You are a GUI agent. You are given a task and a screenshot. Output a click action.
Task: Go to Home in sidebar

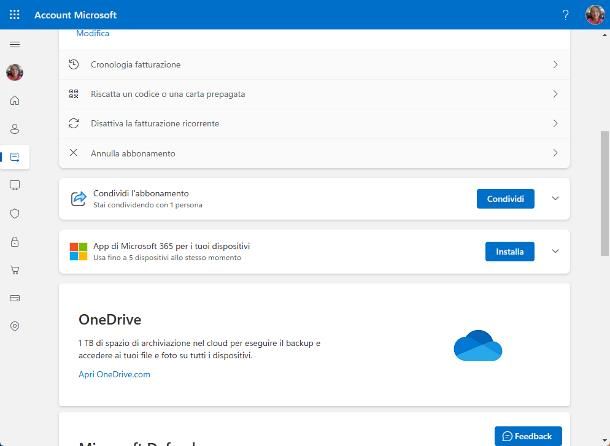coord(15,101)
